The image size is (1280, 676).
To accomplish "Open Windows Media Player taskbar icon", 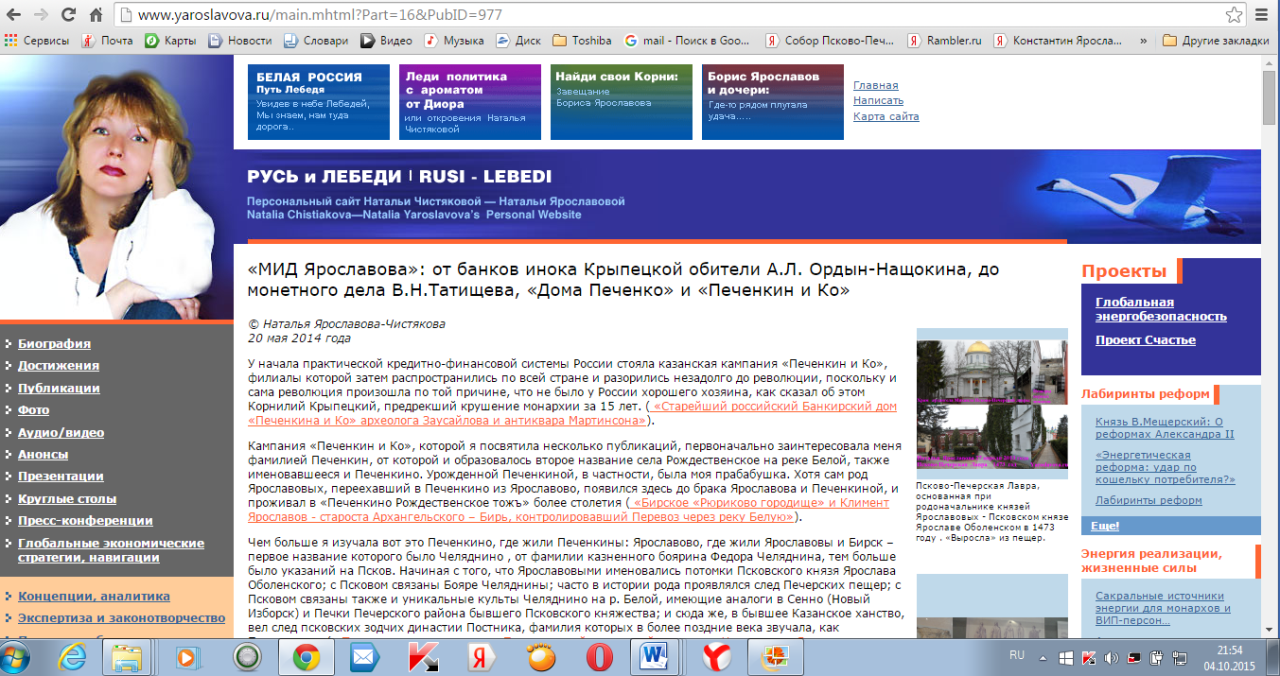I will click(187, 657).
